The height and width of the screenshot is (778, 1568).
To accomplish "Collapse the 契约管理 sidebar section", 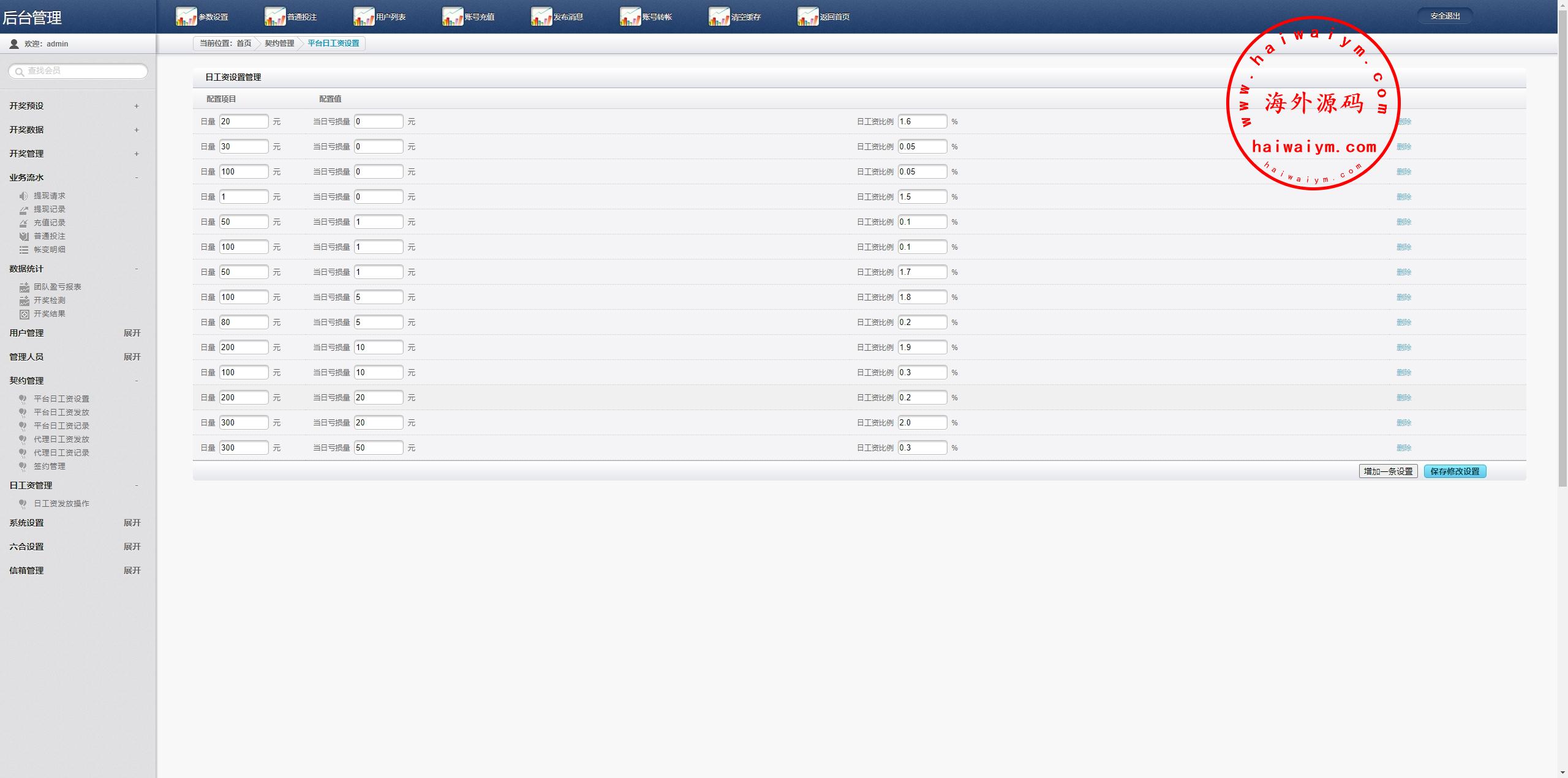I will click(x=136, y=381).
